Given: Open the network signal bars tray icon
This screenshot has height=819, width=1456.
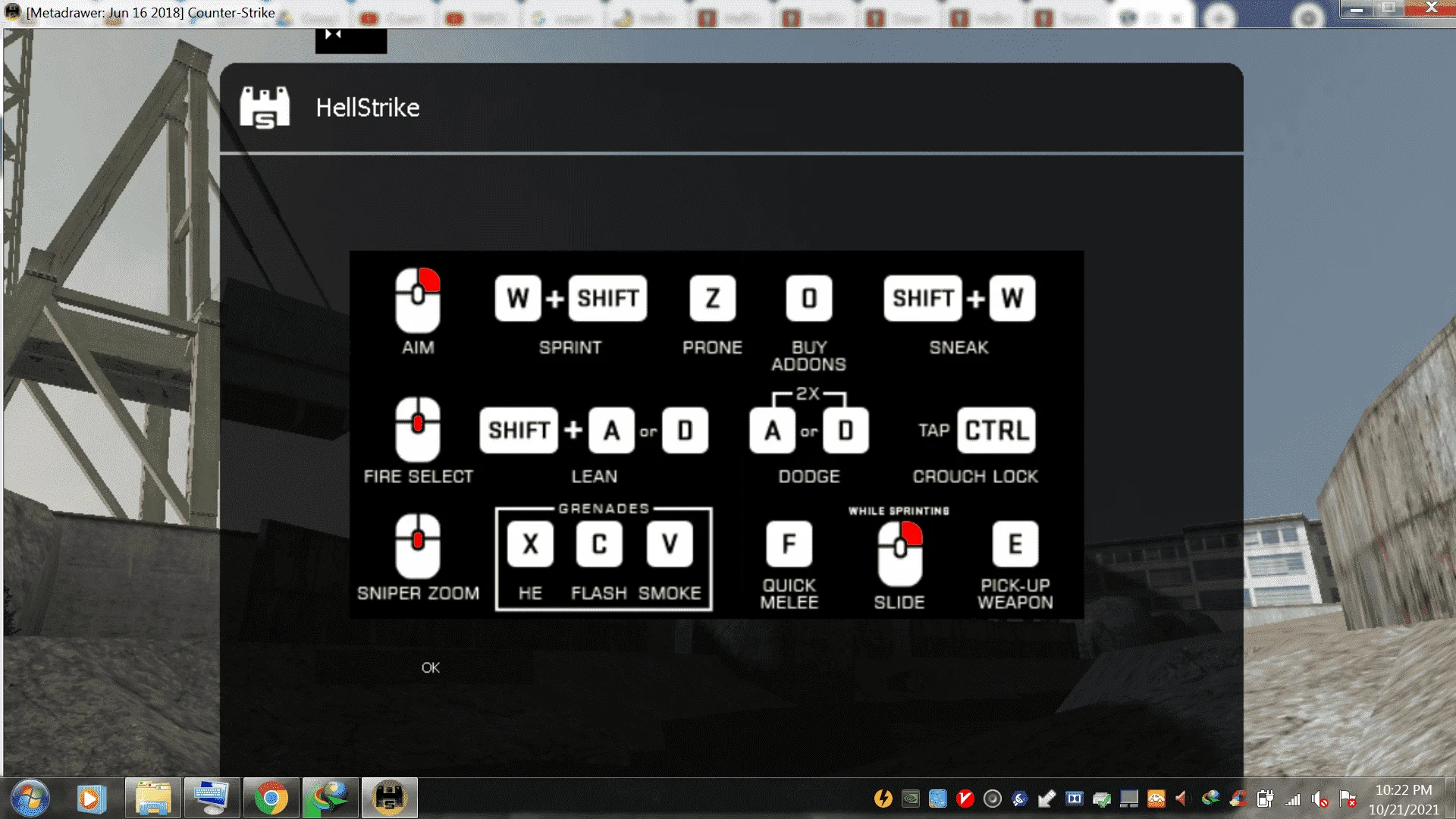Looking at the screenshot, I should pos(1292,799).
